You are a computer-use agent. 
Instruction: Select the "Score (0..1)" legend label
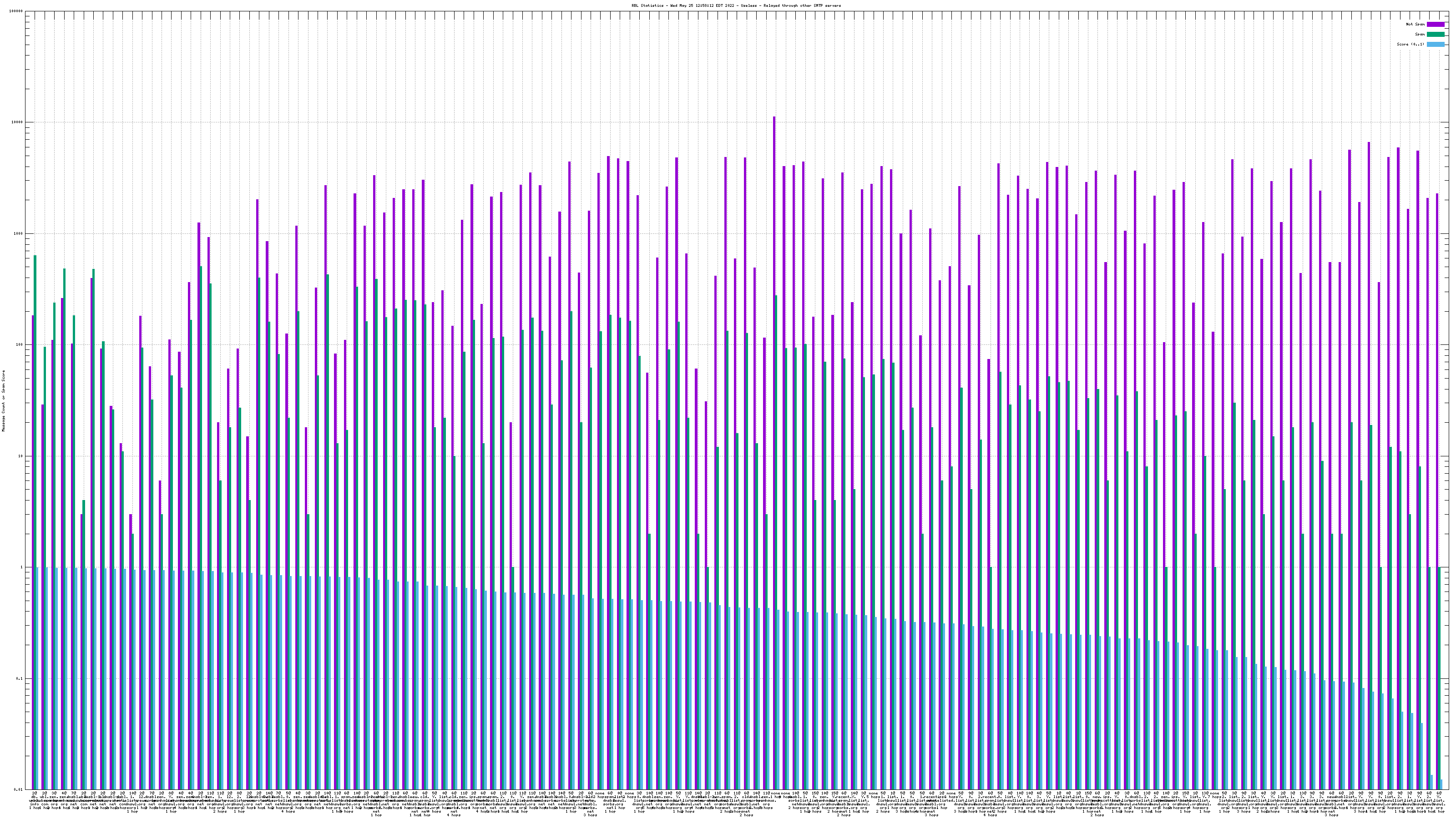pos(1411,44)
